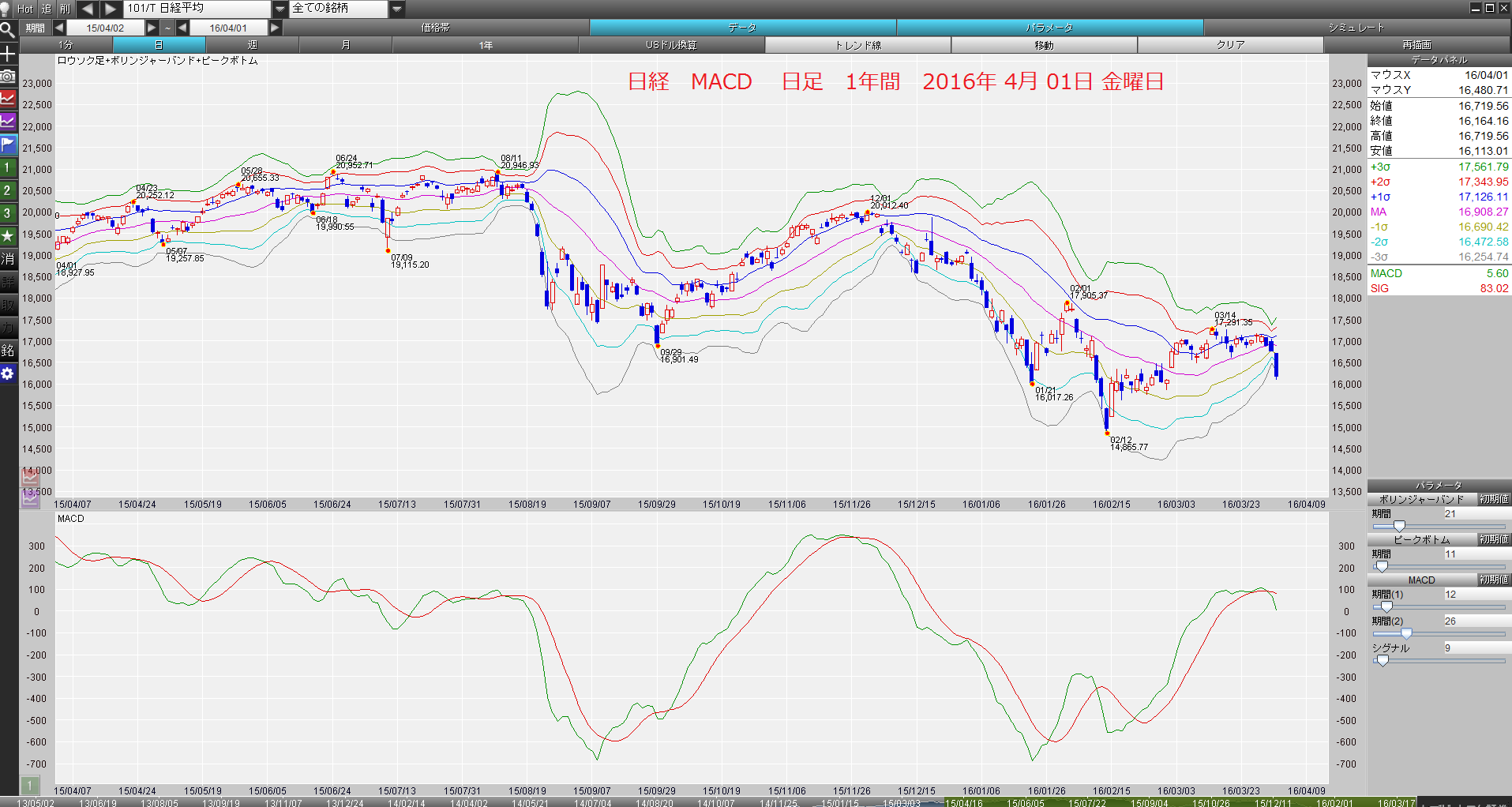Image resolution: width=1512 pixels, height=807 pixels.
Task: Click the MACD 期間(2) value field 26
Action: 1476,621
